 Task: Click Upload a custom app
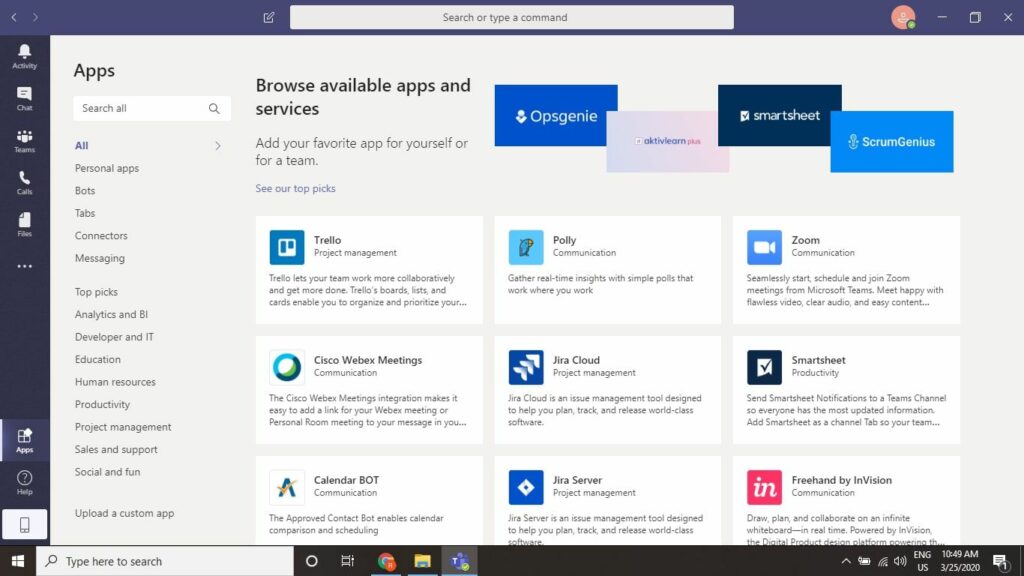(x=124, y=513)
